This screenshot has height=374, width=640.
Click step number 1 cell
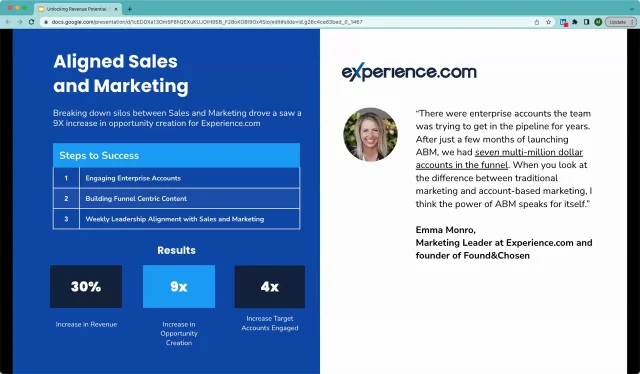tap(66, 178)
